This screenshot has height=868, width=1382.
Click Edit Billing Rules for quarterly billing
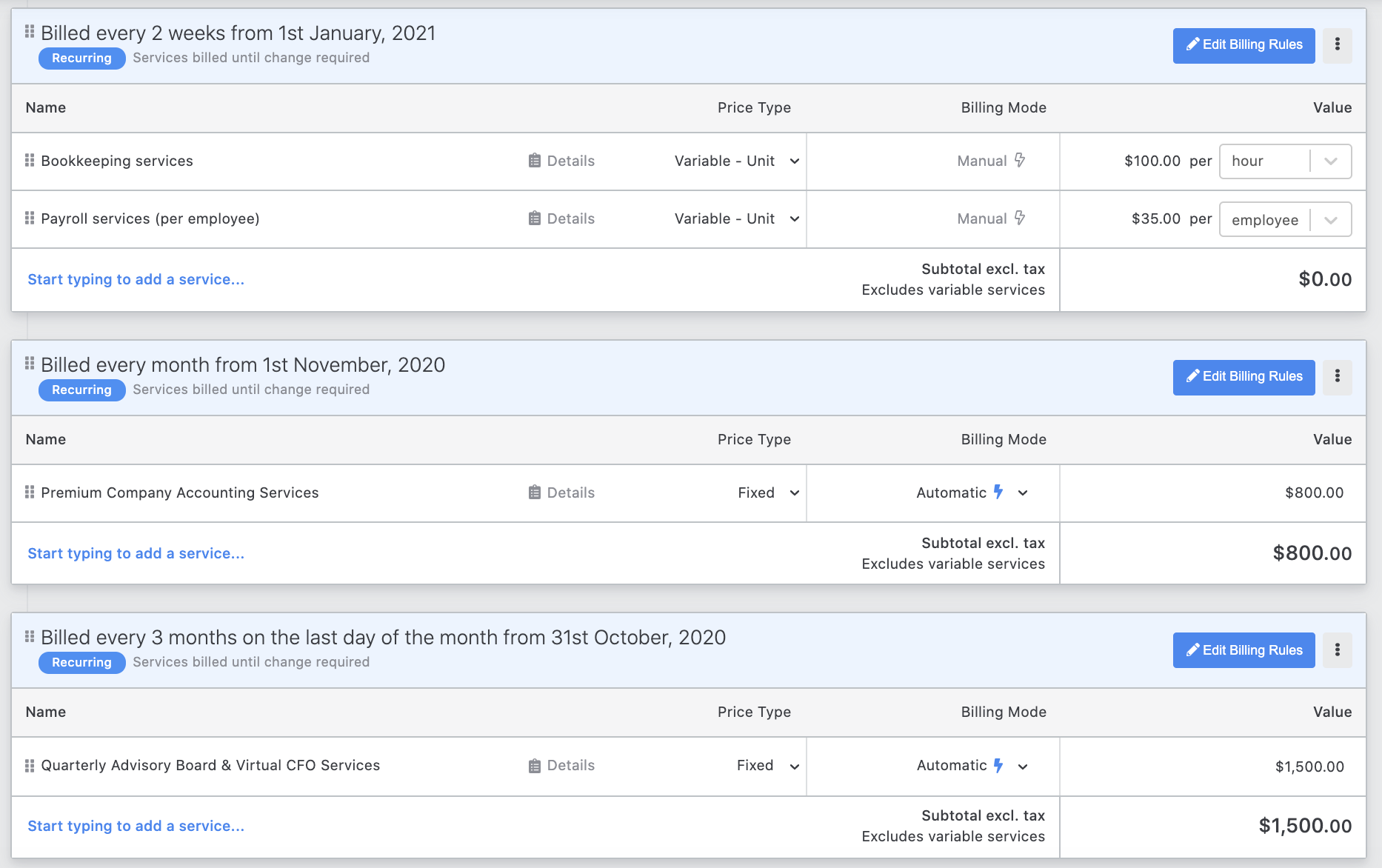(x=1244, y=650)
